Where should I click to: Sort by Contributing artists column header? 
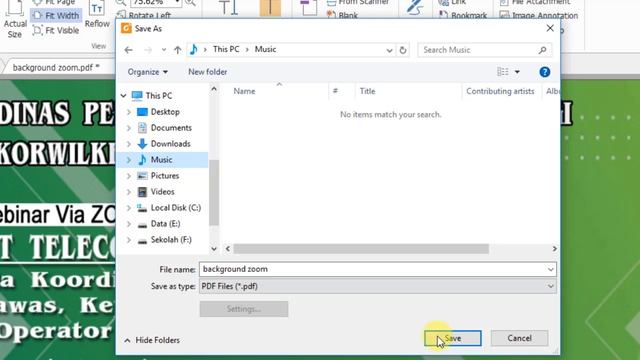click(x=500, y=91)
